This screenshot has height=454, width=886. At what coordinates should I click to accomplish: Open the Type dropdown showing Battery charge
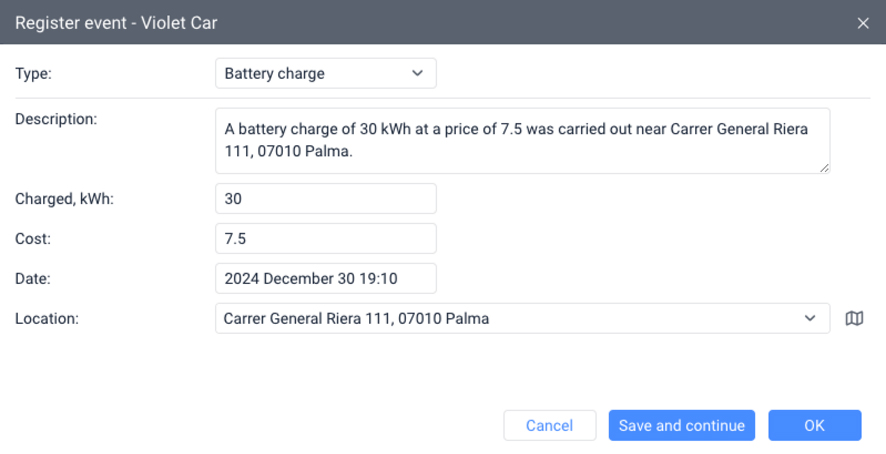(x=325, y=73)
